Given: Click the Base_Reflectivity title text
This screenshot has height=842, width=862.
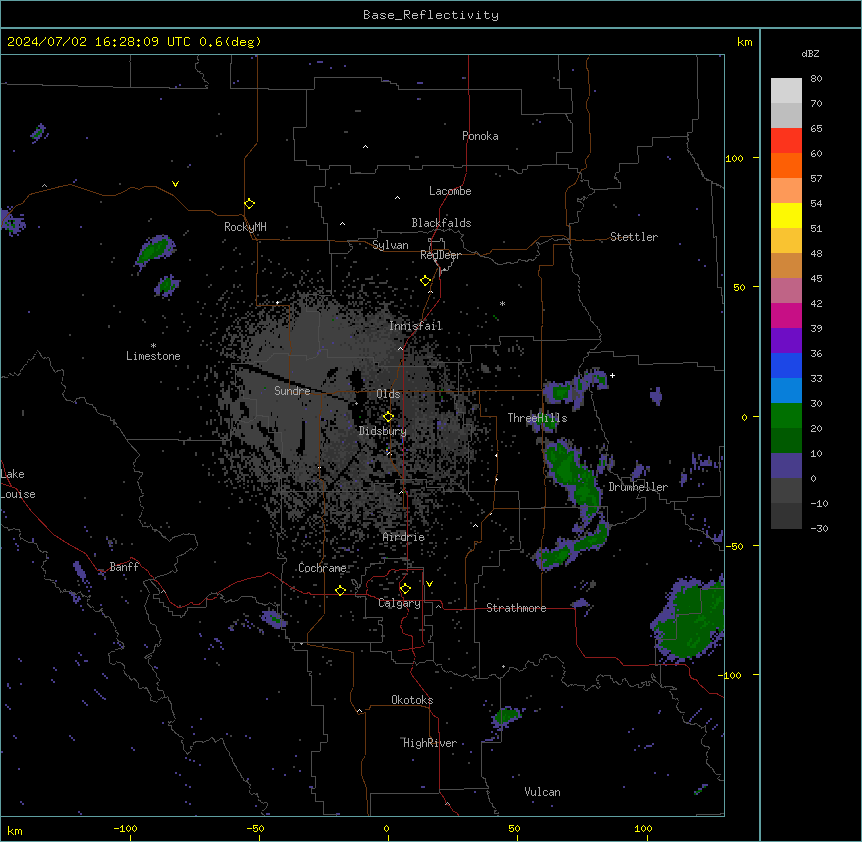Looking at the screenshot, I should [x=431, y=15].
